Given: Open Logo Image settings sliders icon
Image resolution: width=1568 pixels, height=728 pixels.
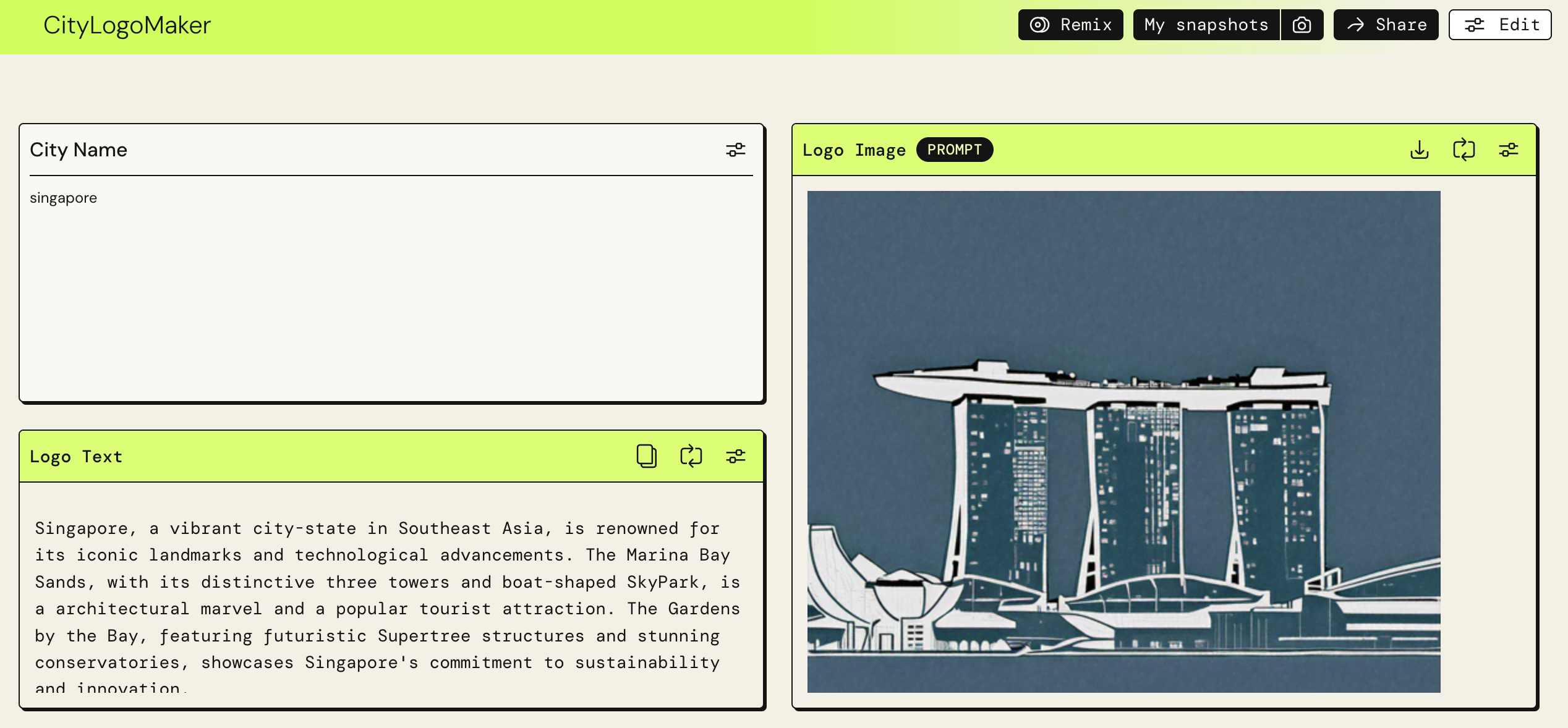Looking at the screenshot, I should click(x=1508, y=150).
